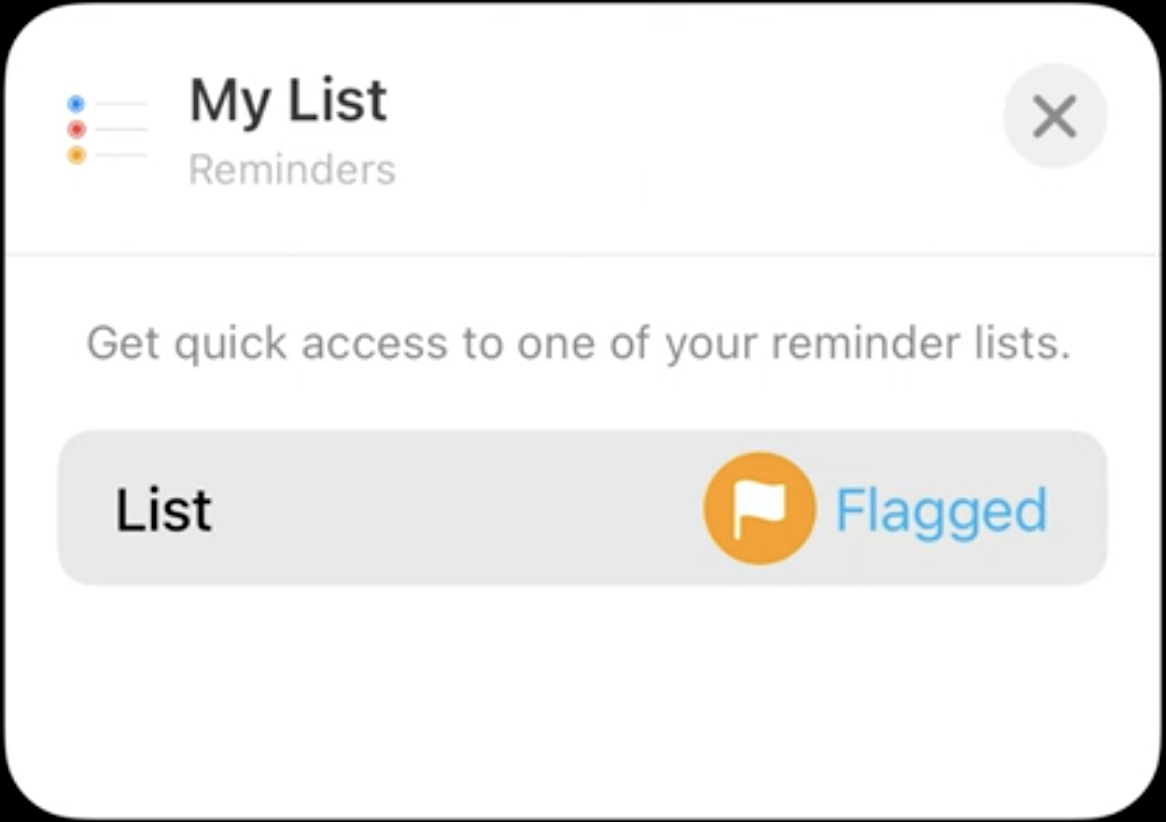Select the blue dot in Reminders icon
The width and height of the screenshot is (1166, 822).
click(76, 103)
